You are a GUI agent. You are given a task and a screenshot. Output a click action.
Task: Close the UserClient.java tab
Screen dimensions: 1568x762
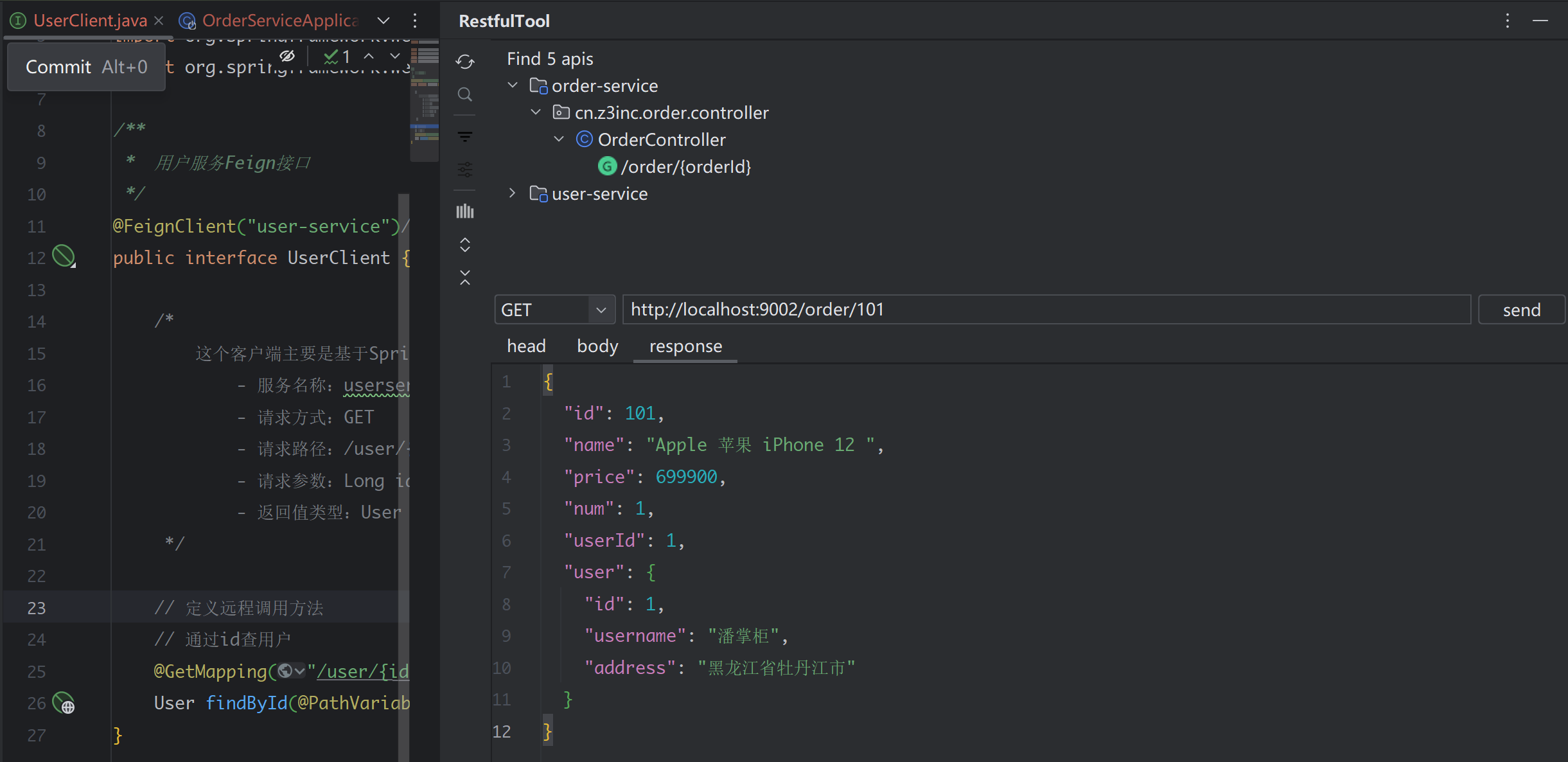pyautogui.click(x=159, y=21)
